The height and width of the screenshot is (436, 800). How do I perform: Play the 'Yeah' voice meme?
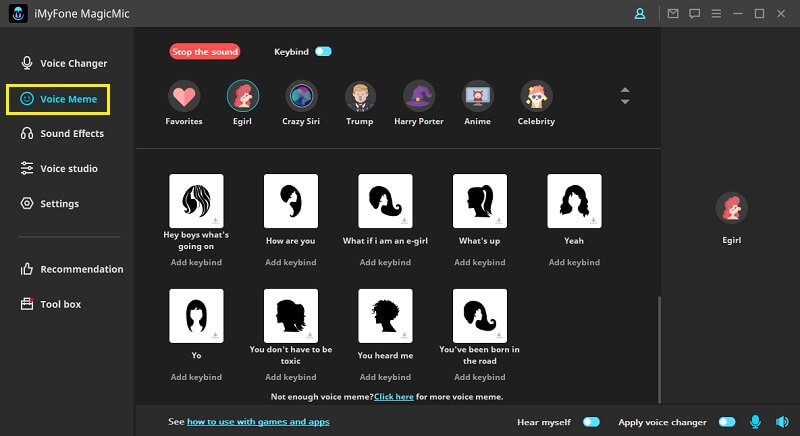[x=574, y=201]
